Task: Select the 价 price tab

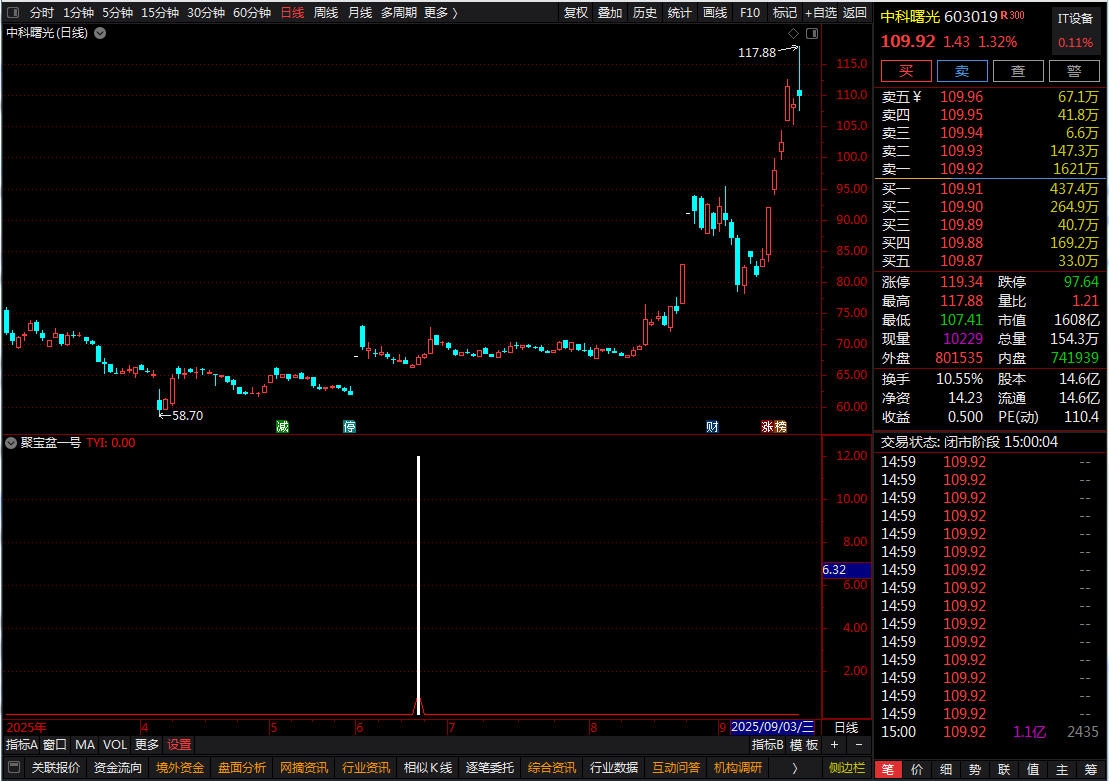Action: (x=917, y=770)
